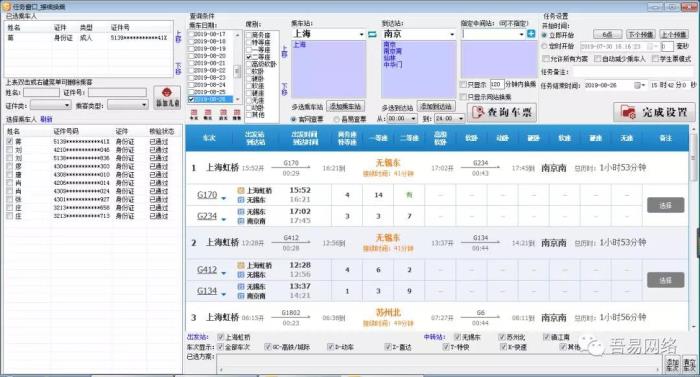Viewport: 700px width, 377px height.
Task: Click the G170 train number link
Action: point(207,195)
